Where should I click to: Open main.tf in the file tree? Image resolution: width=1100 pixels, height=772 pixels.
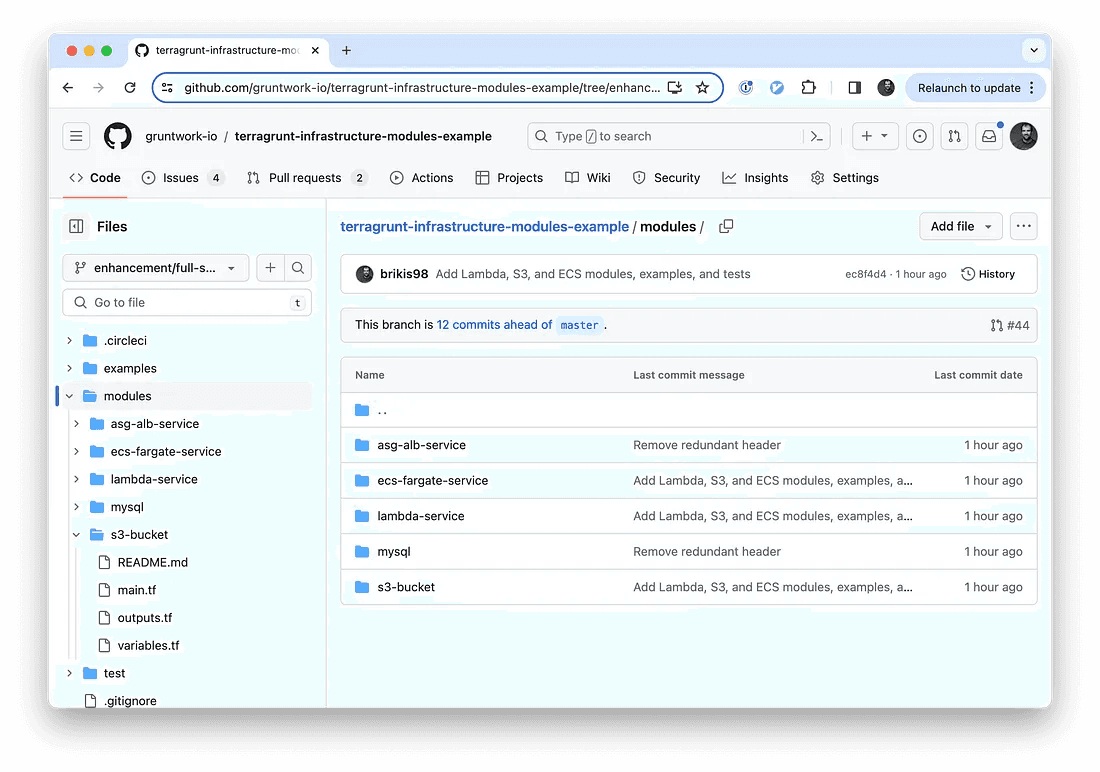pos(137,590)
